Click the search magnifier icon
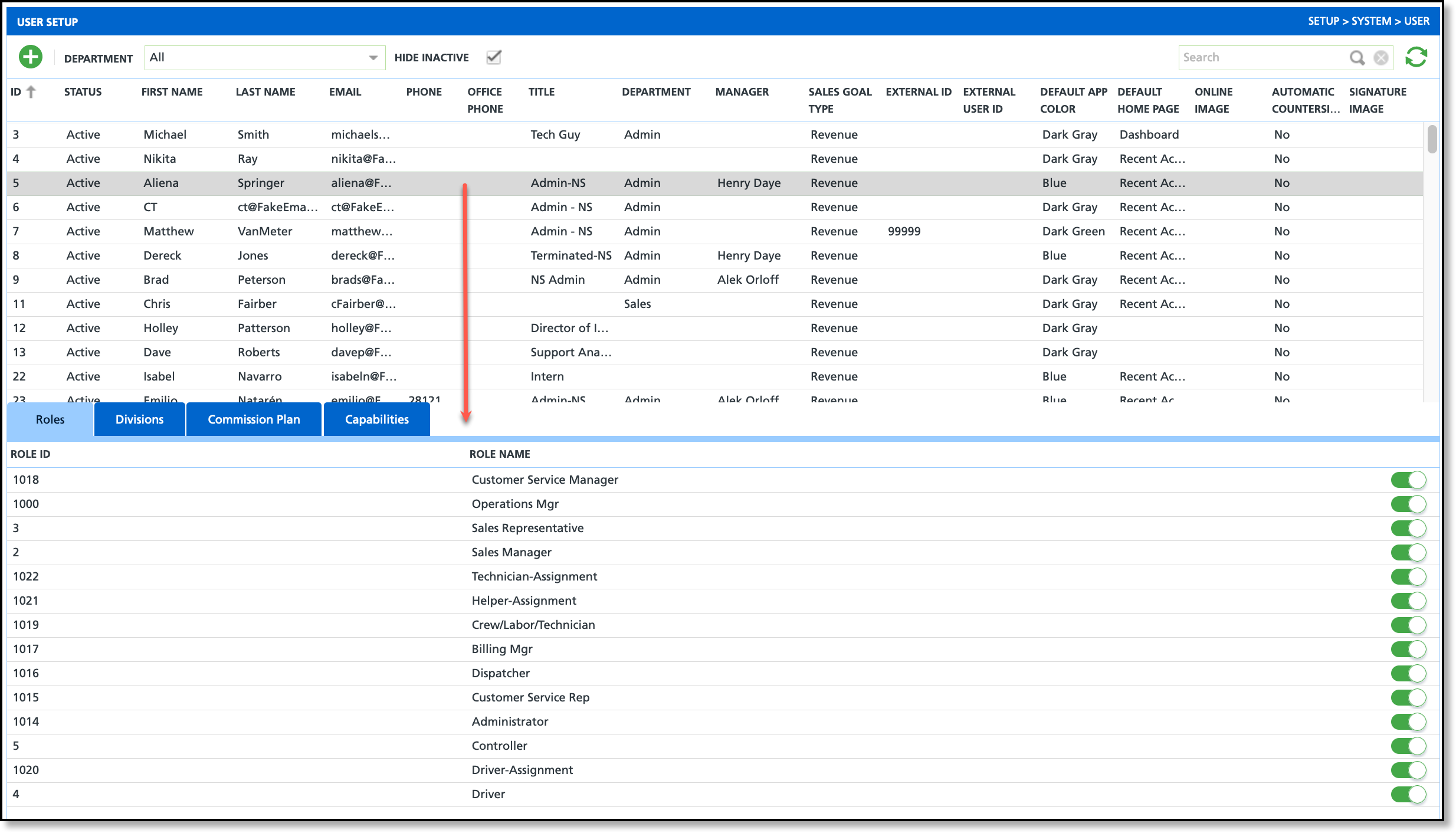Viewport: 1456px width, 833px height. pyautogui.click(x=1357, y=57)
